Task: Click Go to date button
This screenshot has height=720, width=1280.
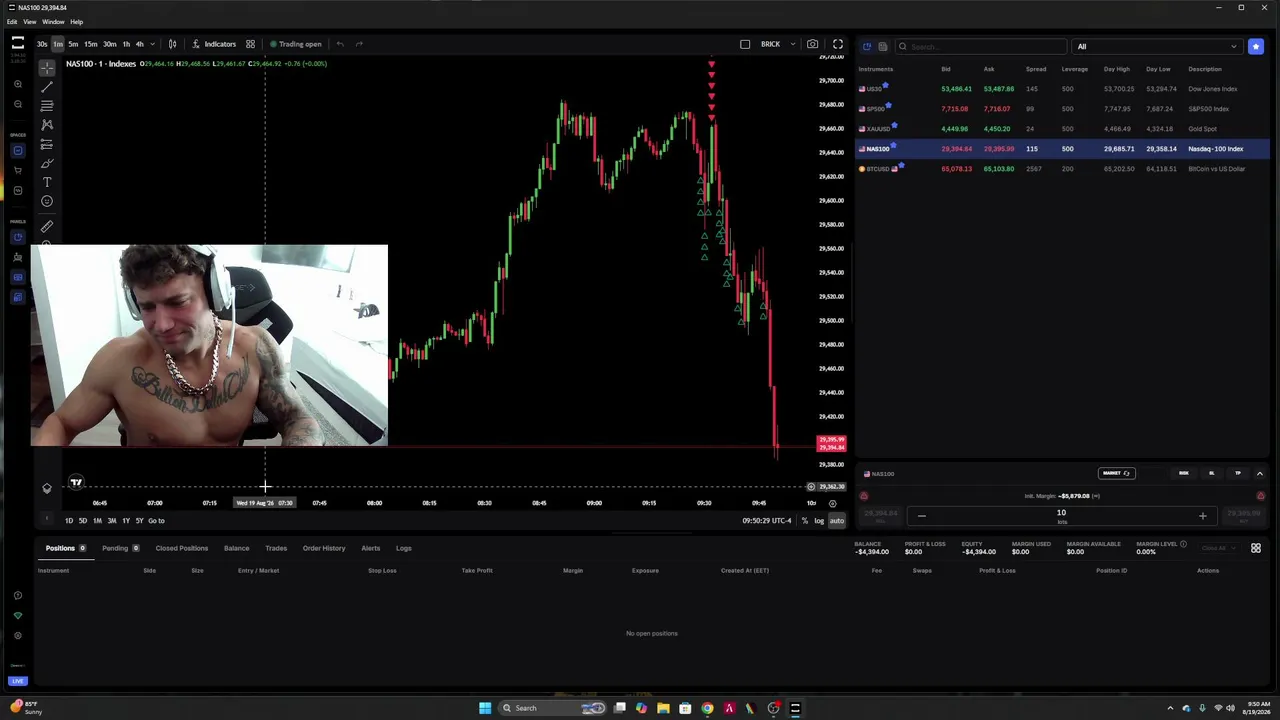Action: [x=156, y=520]
